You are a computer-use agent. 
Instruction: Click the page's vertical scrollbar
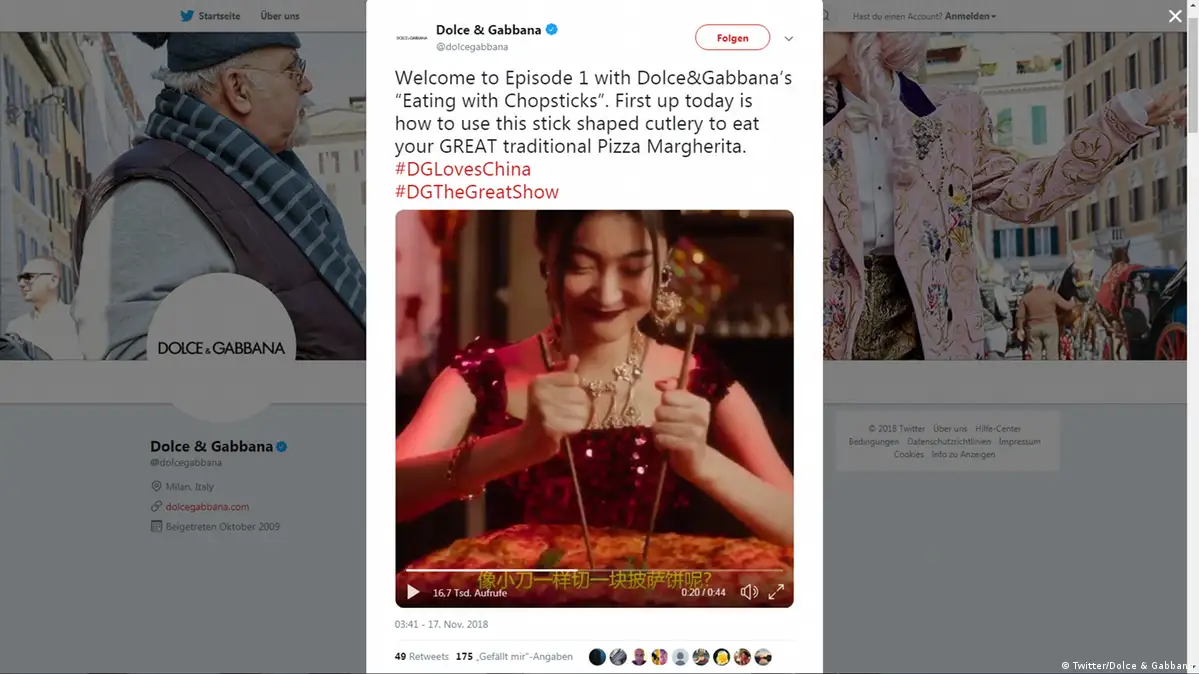[1191, 80]
